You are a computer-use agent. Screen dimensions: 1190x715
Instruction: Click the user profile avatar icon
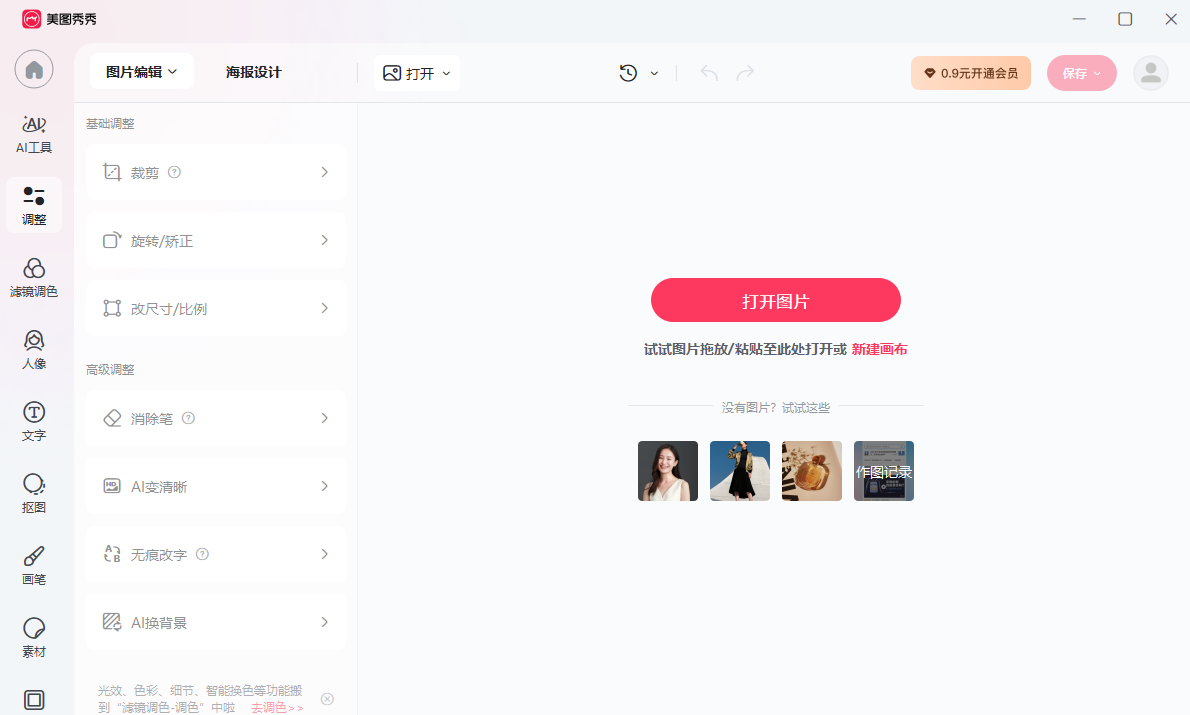click(x=1150, y=73)
